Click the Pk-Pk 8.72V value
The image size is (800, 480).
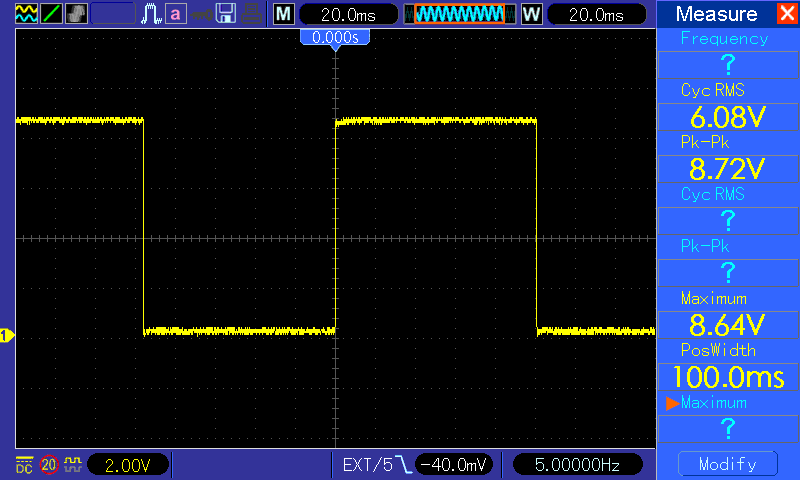click(728, 169)
